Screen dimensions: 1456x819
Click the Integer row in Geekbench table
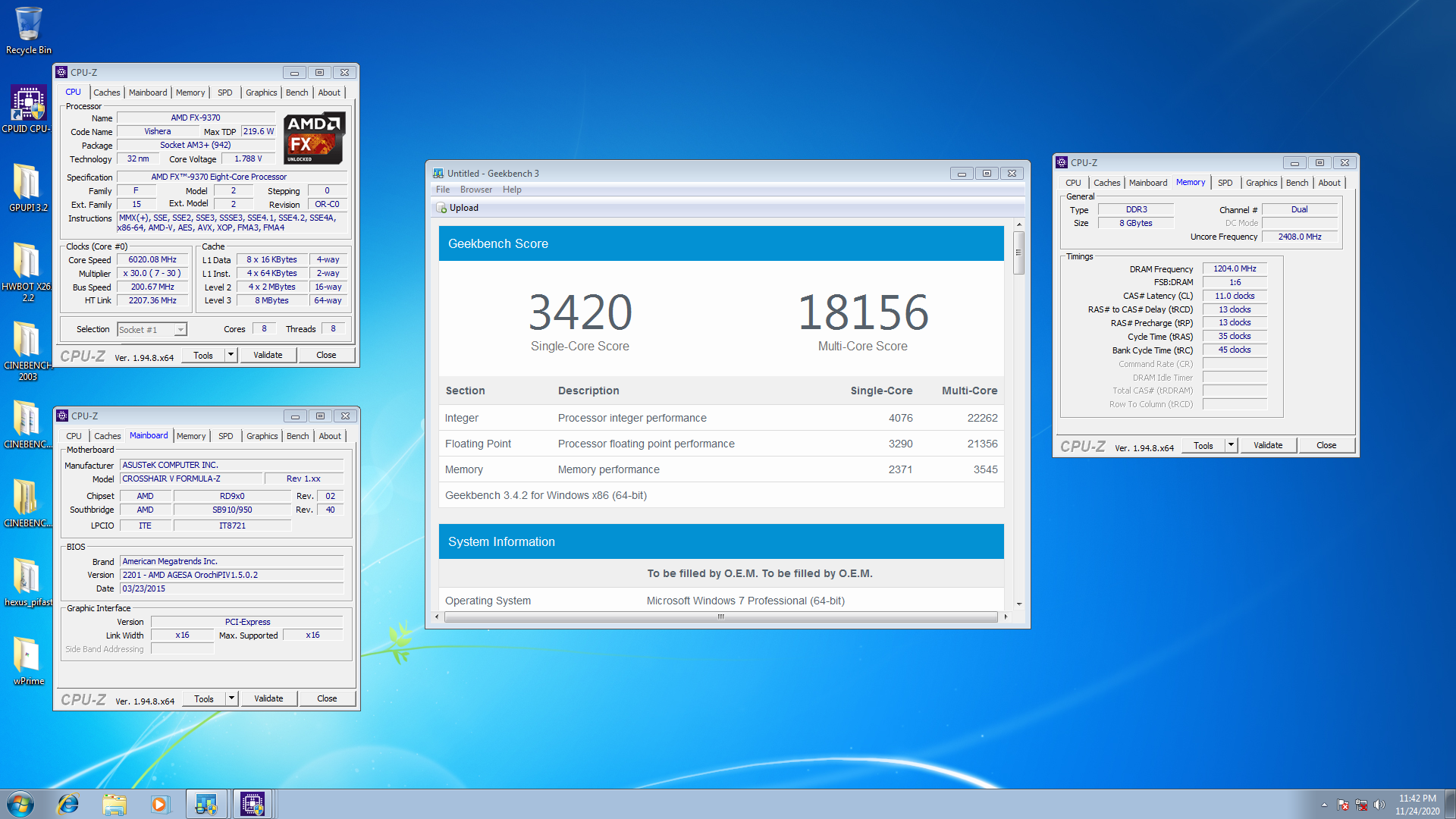721,418
